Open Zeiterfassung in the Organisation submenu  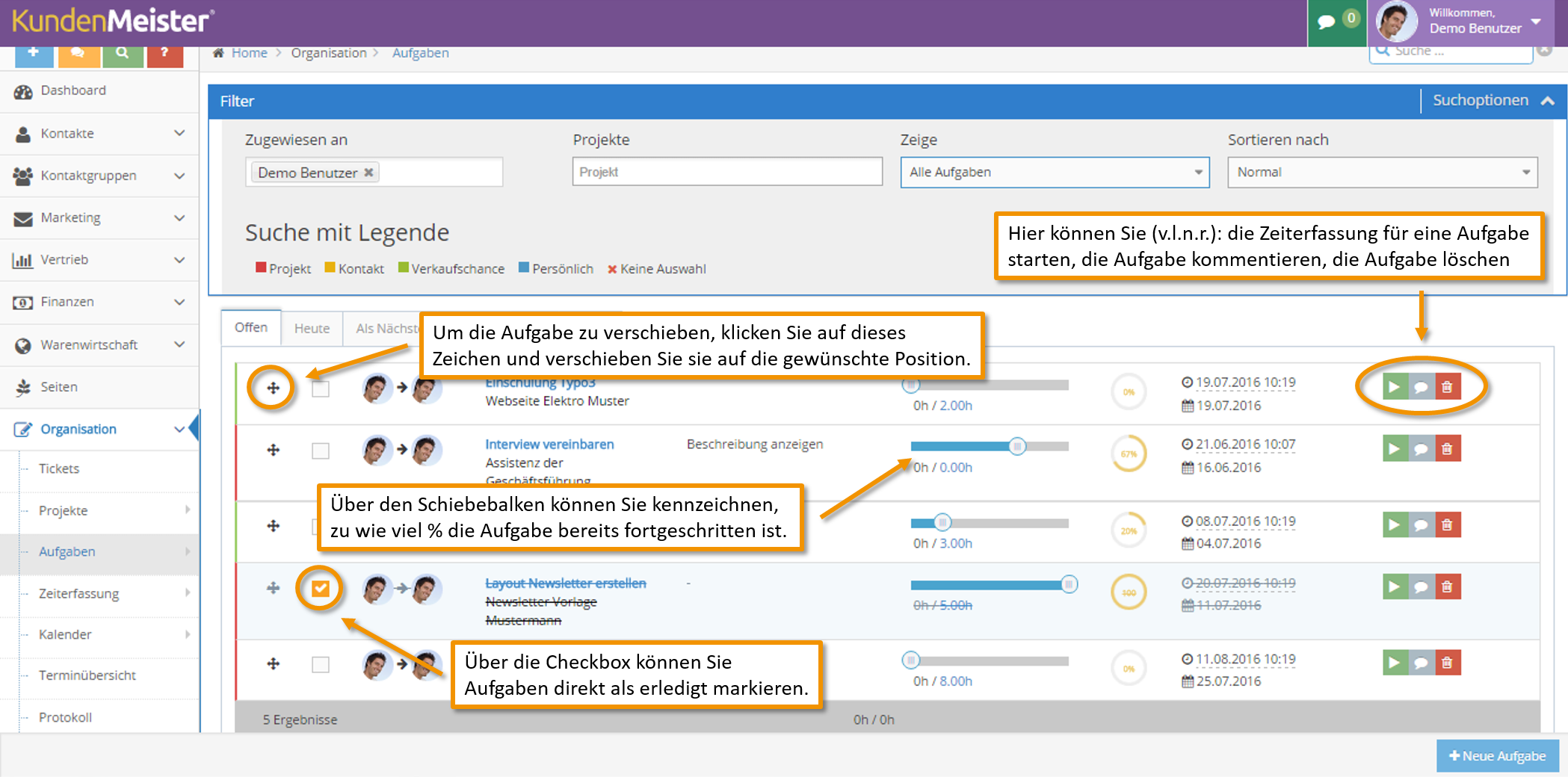78,593
